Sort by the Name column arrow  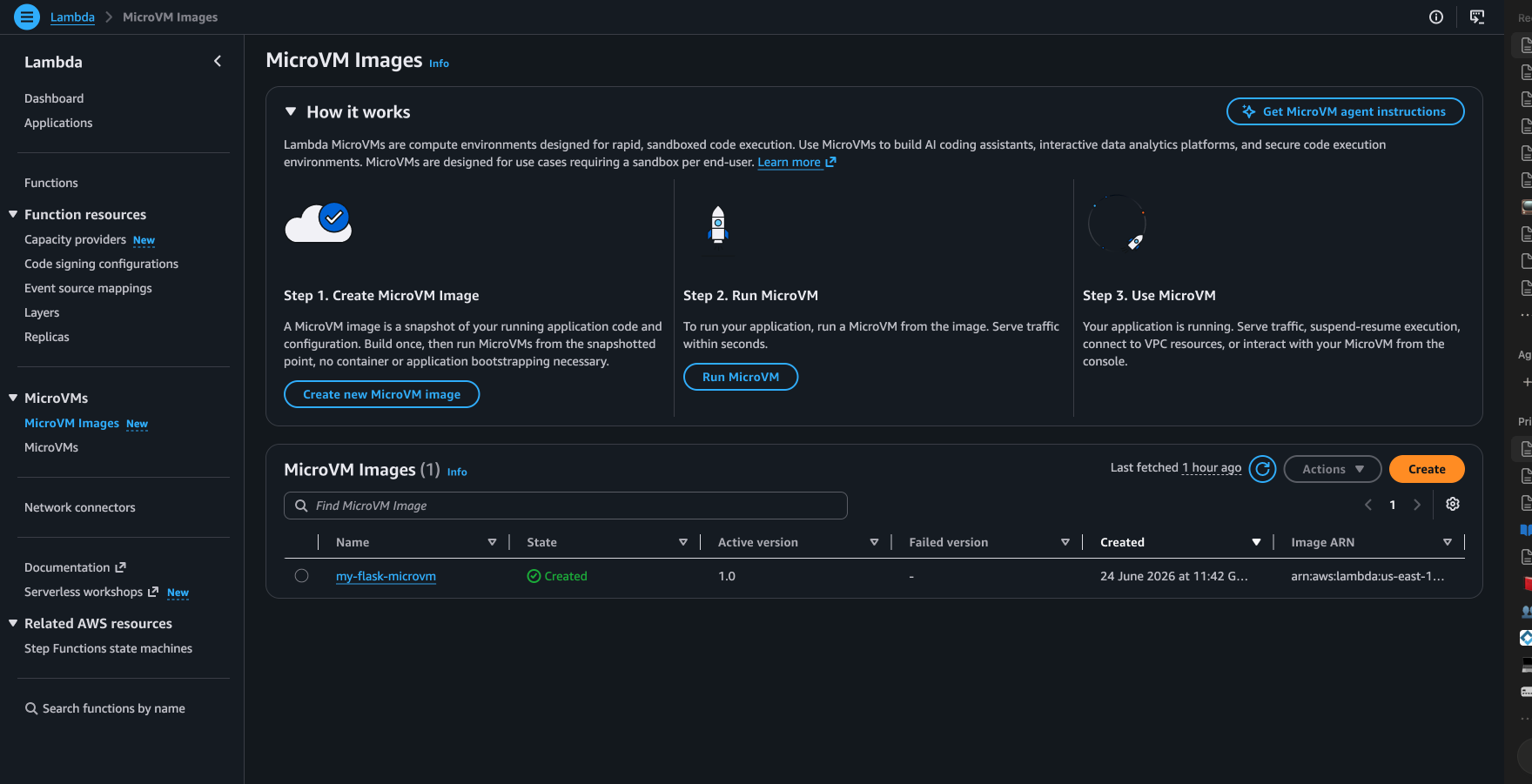click(x=492, y=542)
